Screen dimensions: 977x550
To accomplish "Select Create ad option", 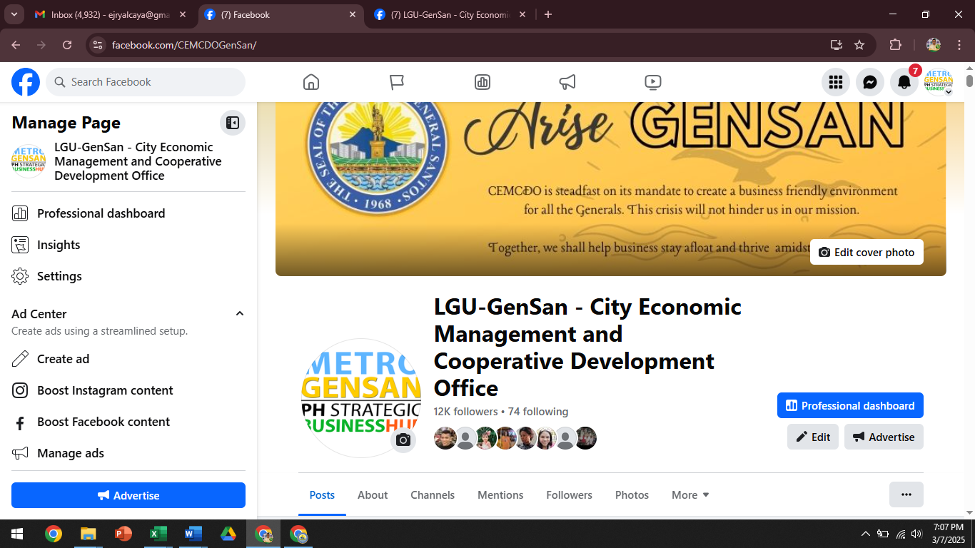I will 128,359.
